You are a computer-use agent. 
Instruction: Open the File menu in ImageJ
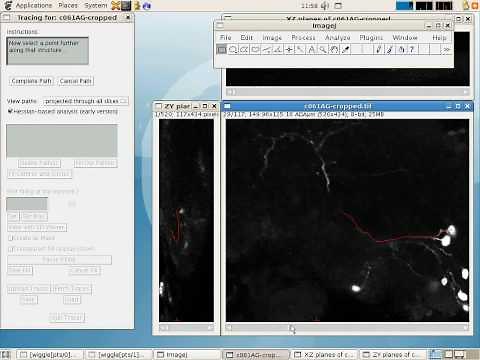(226, 37)
